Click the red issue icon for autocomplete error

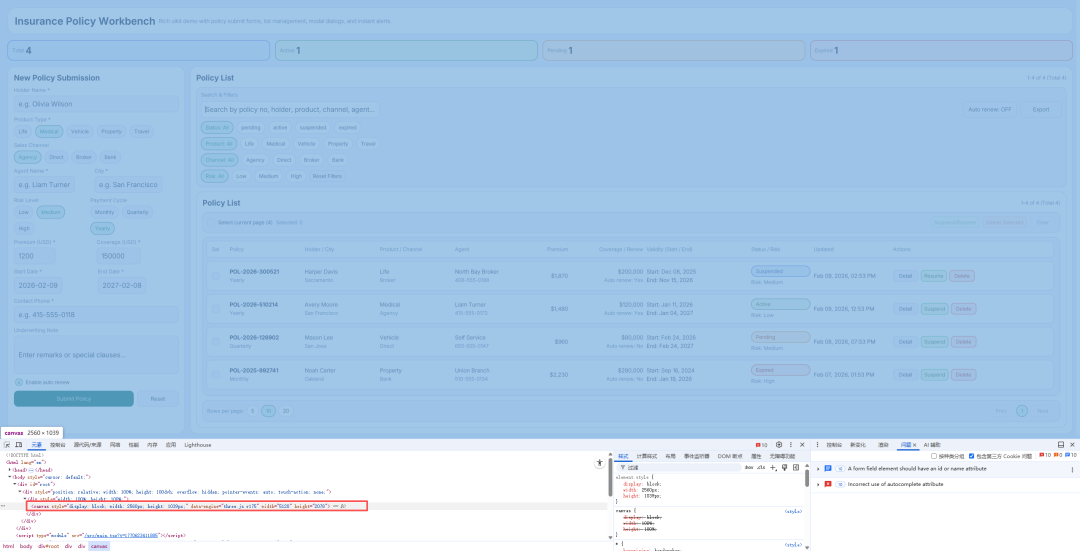(x=828, y=484)
